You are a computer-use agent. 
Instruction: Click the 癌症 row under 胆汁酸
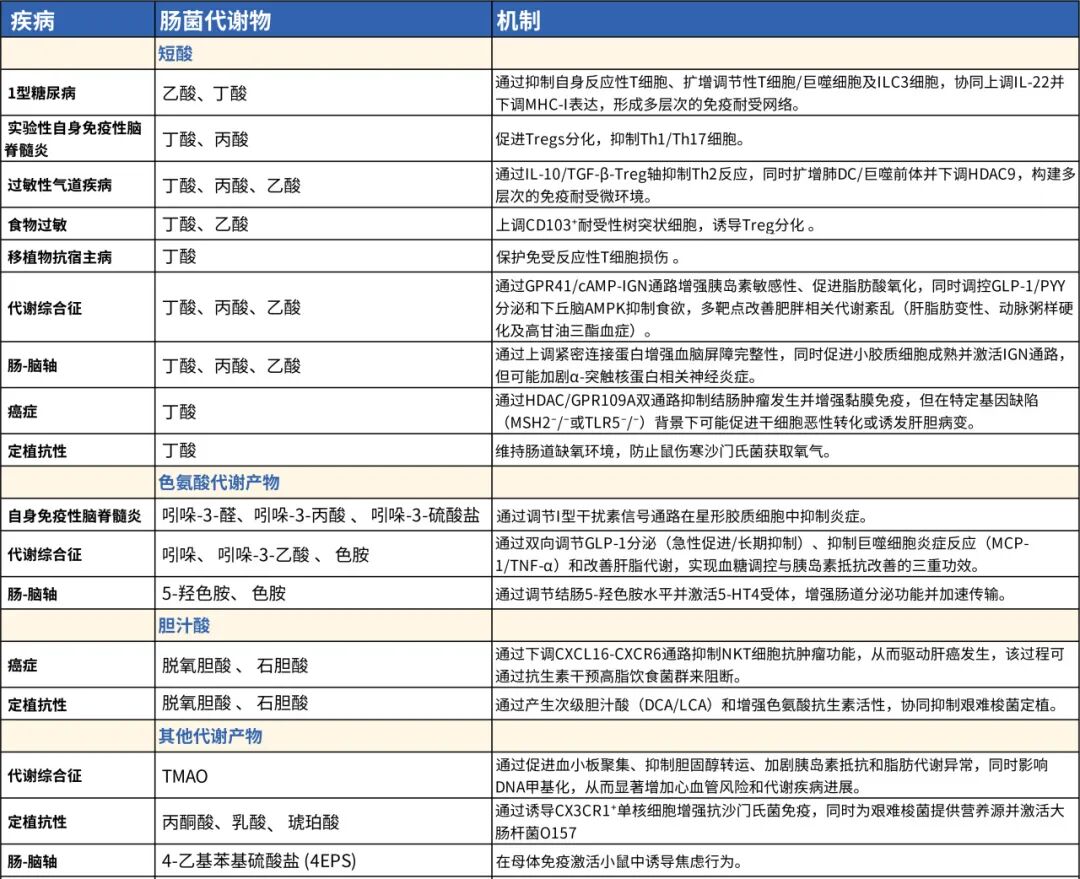coord(28,664)
